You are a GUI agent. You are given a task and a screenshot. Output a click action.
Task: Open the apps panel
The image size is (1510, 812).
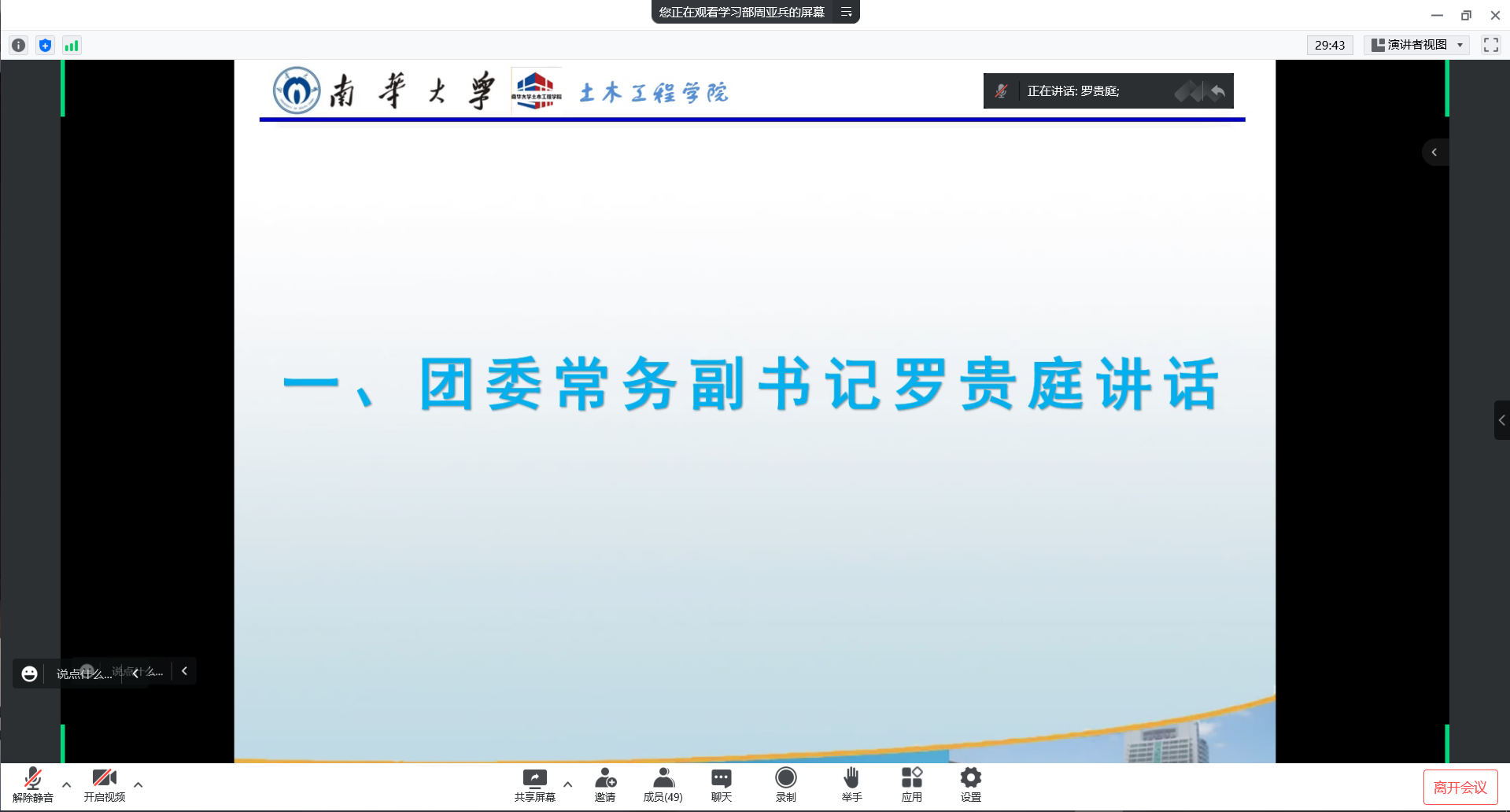coord(911,784)
